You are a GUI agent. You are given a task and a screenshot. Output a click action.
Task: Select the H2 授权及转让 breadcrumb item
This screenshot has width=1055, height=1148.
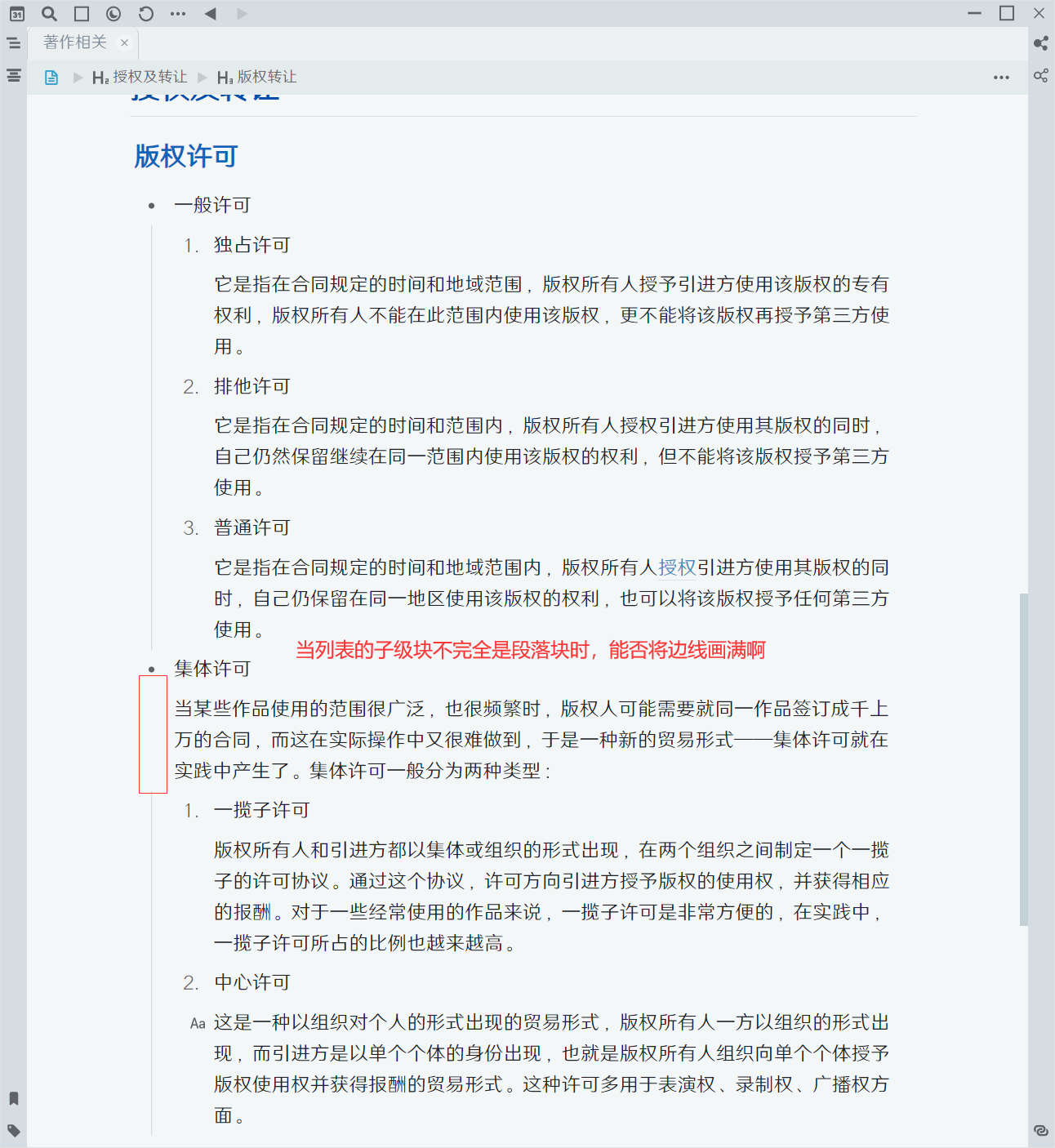141,77
